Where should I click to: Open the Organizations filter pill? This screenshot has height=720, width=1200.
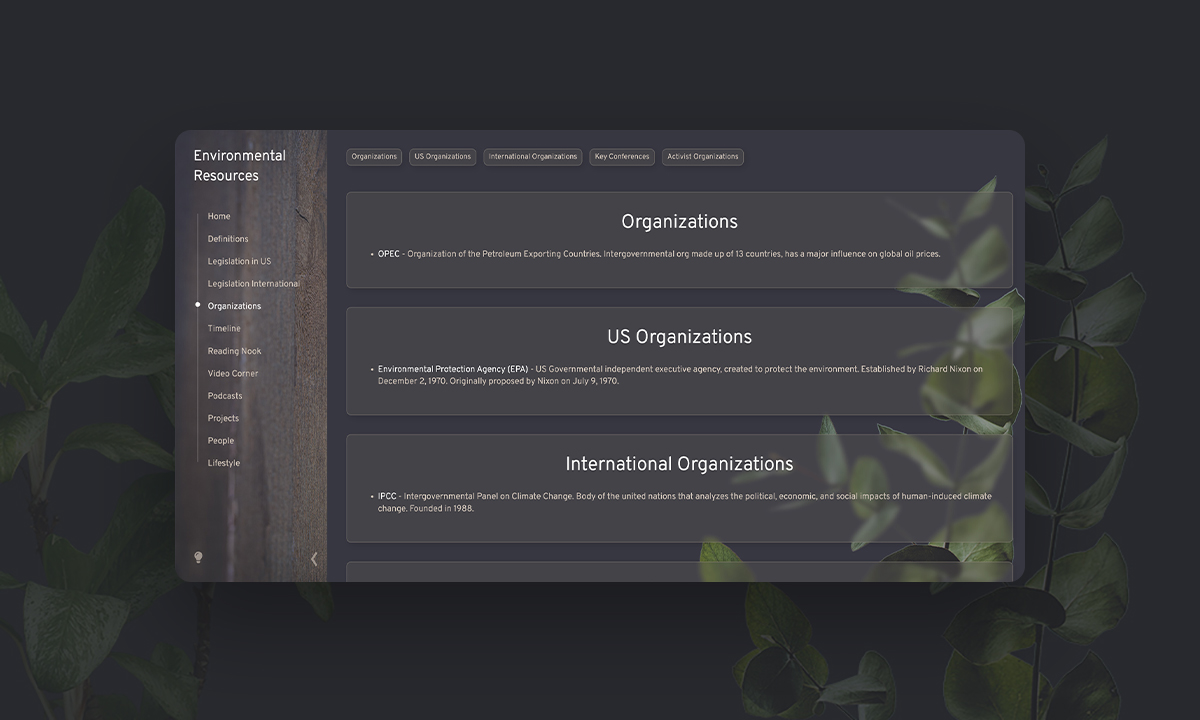coord(373,156)
